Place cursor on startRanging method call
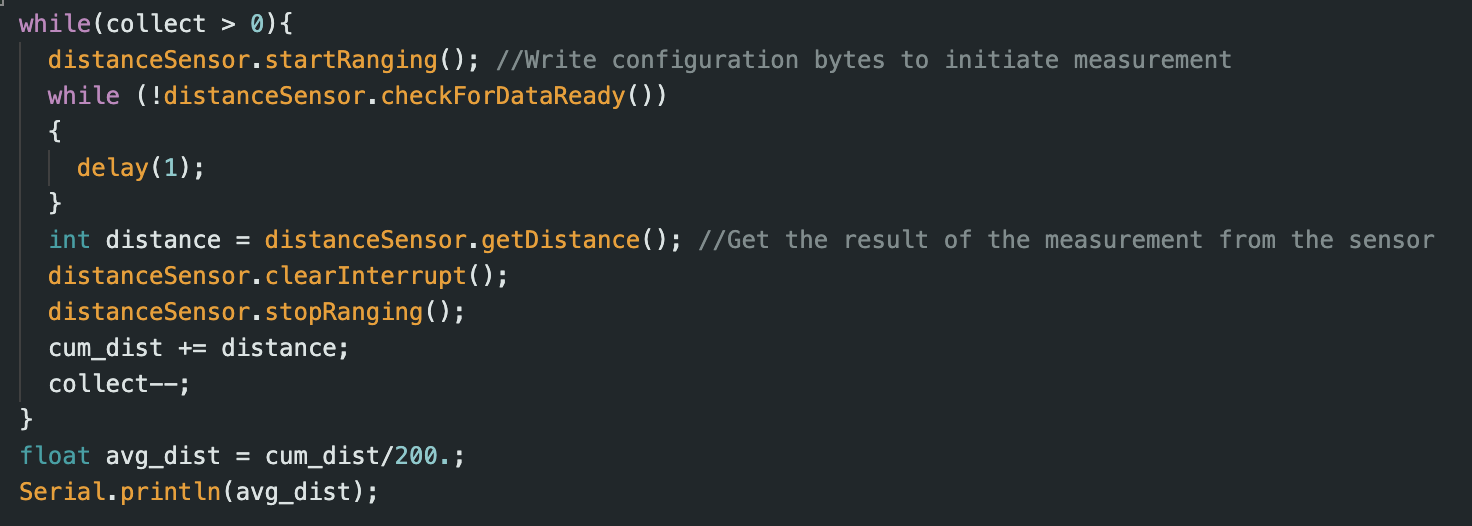 tap(351, 60)
